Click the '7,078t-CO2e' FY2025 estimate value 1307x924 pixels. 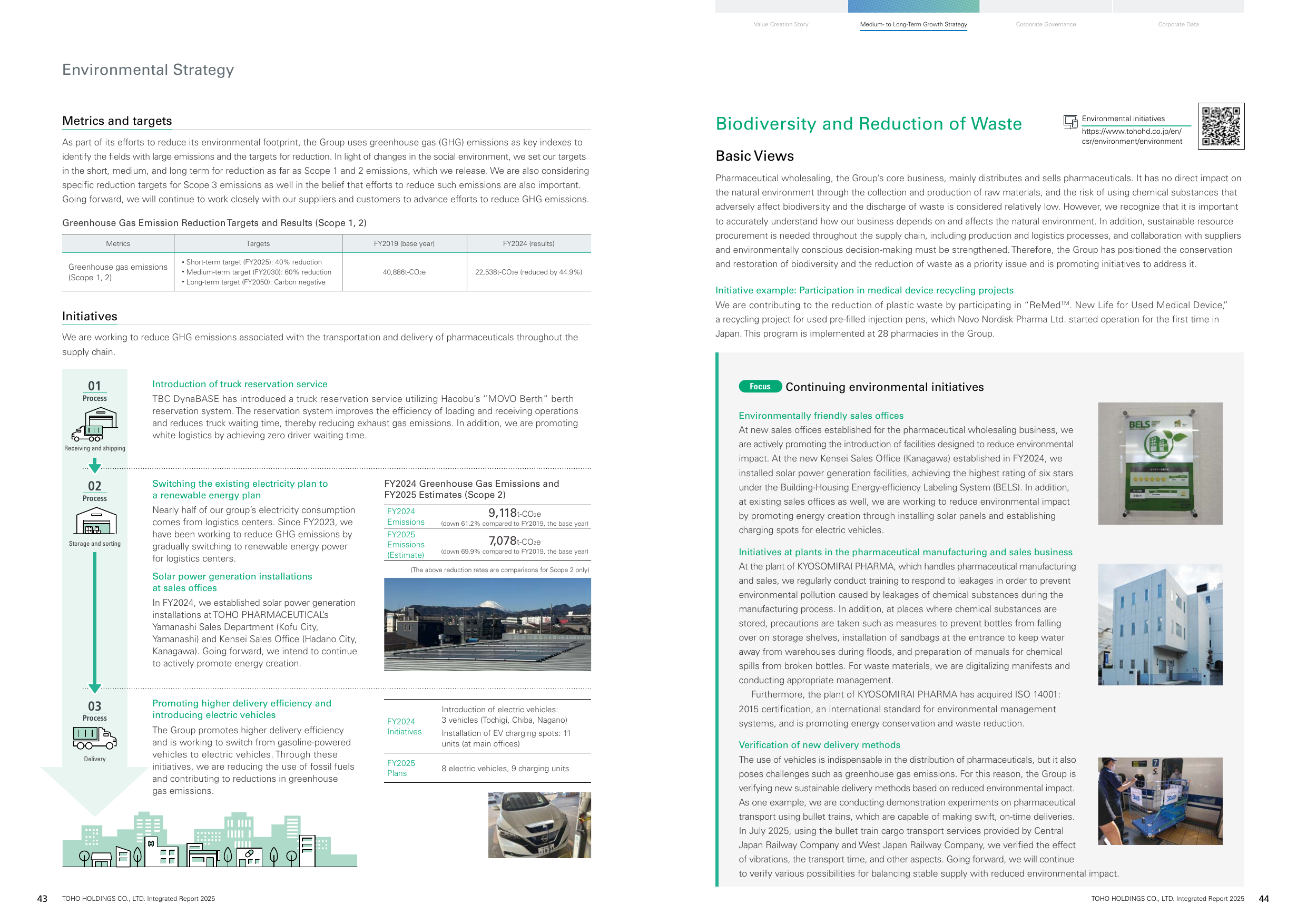(x=515, y=541)
